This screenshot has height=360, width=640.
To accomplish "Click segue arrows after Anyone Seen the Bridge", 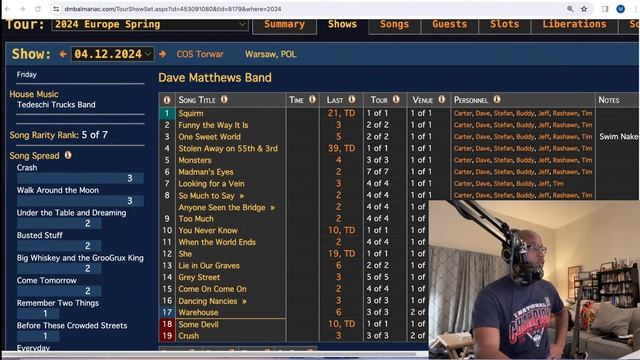I will pyautogui.click(x=272, y=208).
